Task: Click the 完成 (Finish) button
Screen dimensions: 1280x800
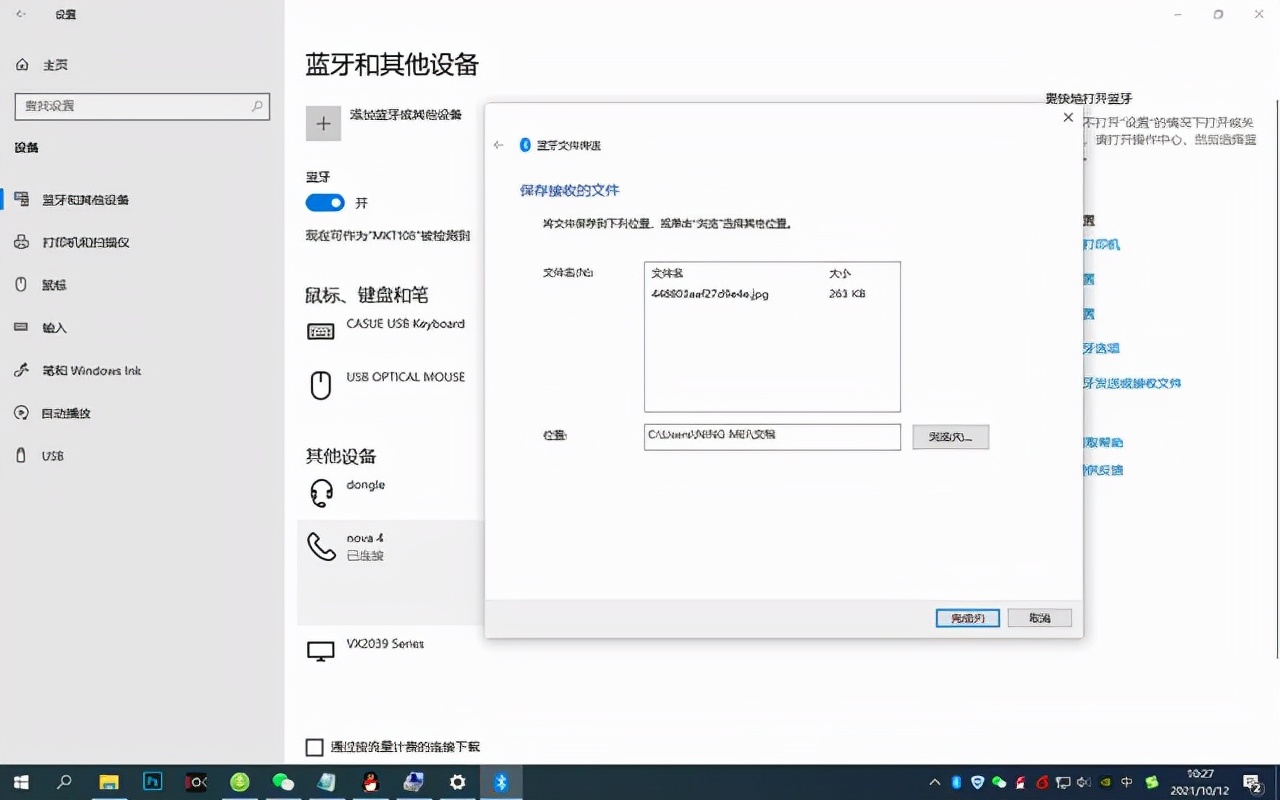Action: [966, 617]
